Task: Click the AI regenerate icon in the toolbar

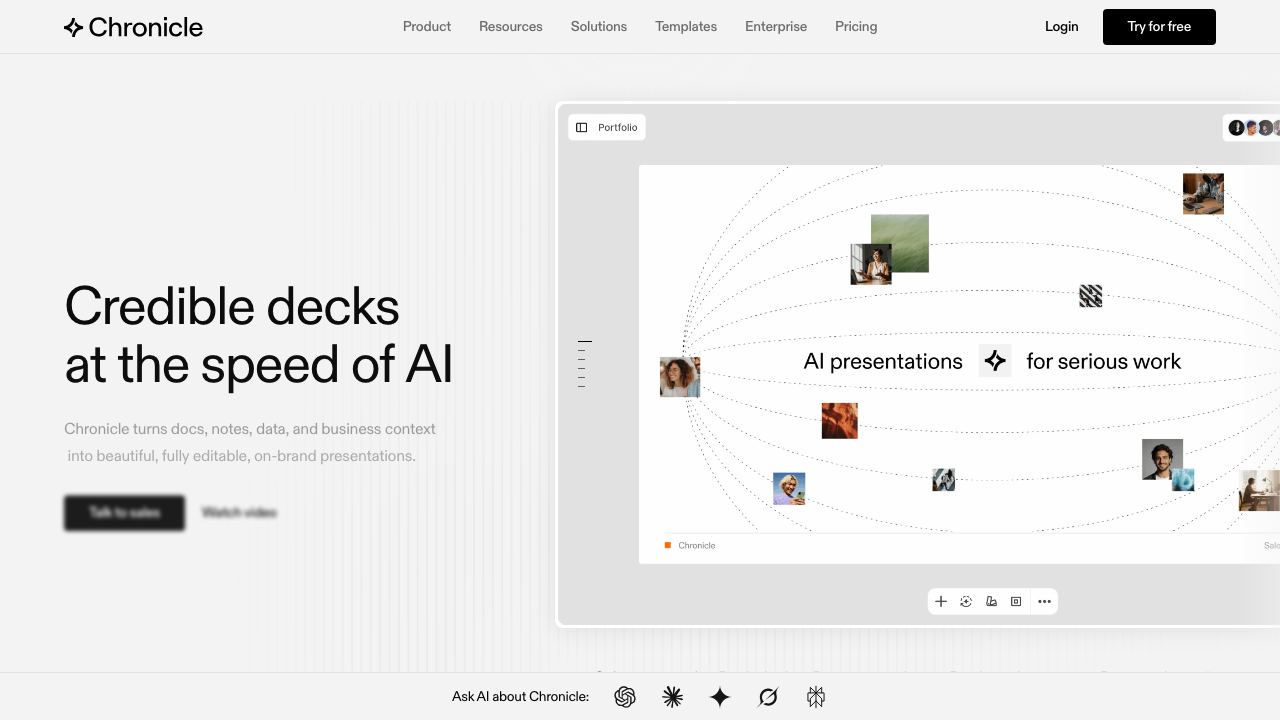Action: point(966,602)
